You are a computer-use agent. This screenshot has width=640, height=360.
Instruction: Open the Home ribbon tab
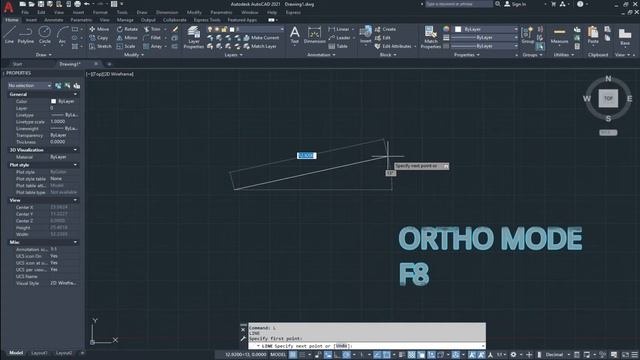tap(12, 20)
